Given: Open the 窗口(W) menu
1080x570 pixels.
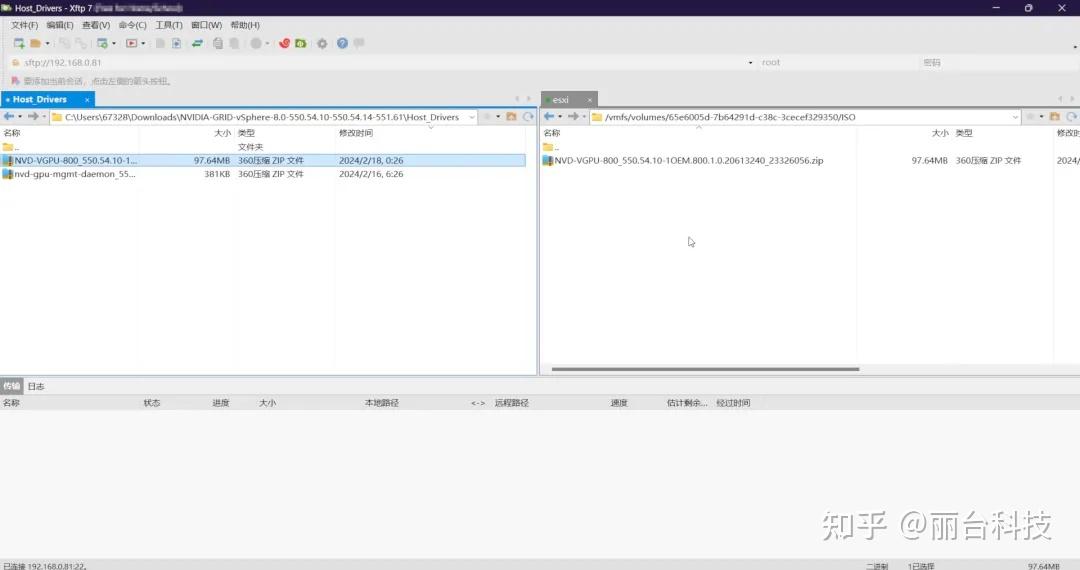Looking at the screenshot, I should click(207, 25).
